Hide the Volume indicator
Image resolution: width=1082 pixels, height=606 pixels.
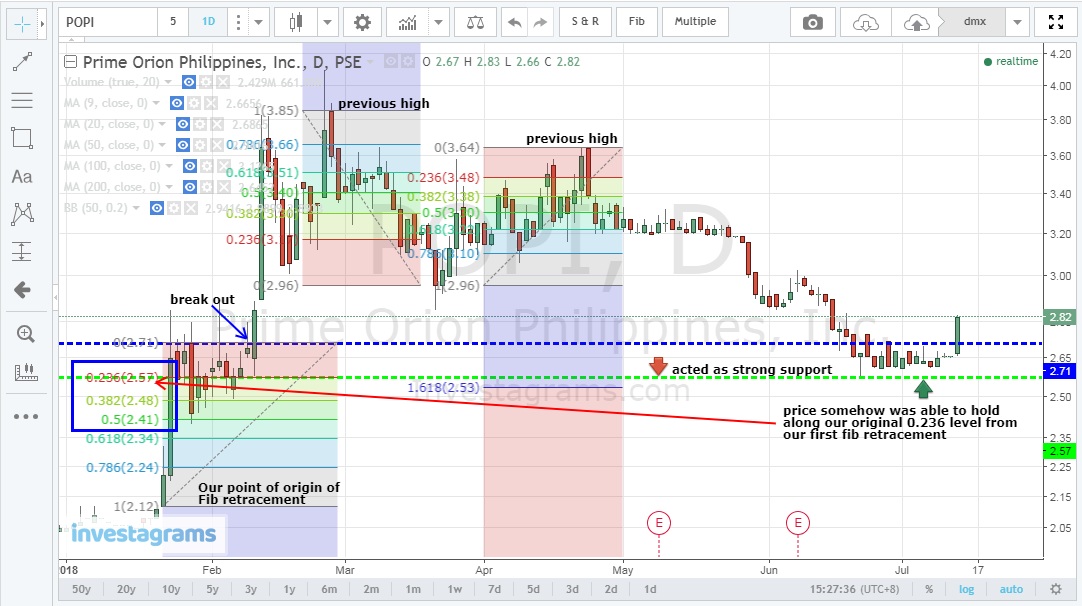tap(190, 82)
